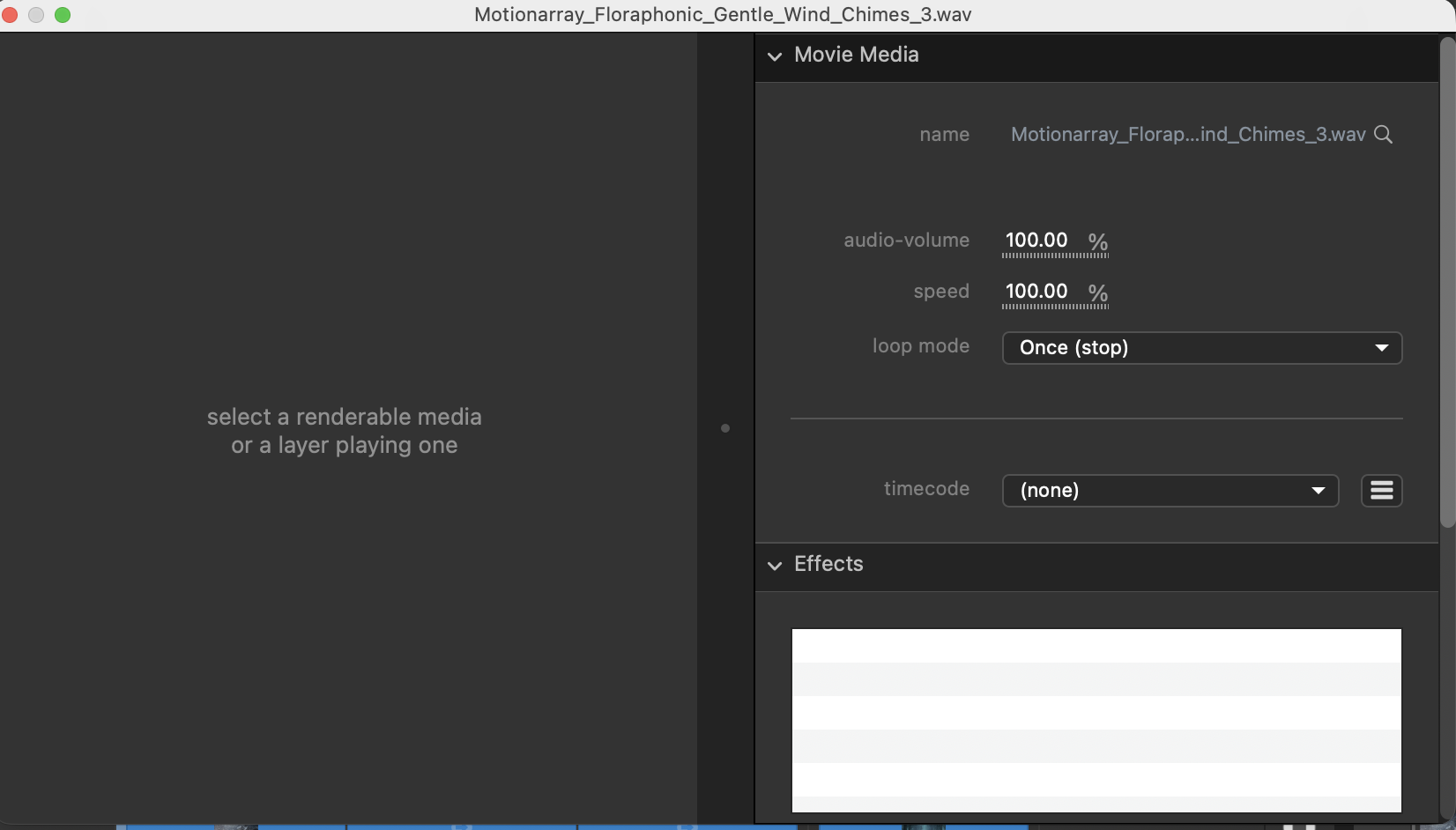Click the audio-volume 100.00 value field
This screenshot has height=830, width=1456.
(1036, 241)
